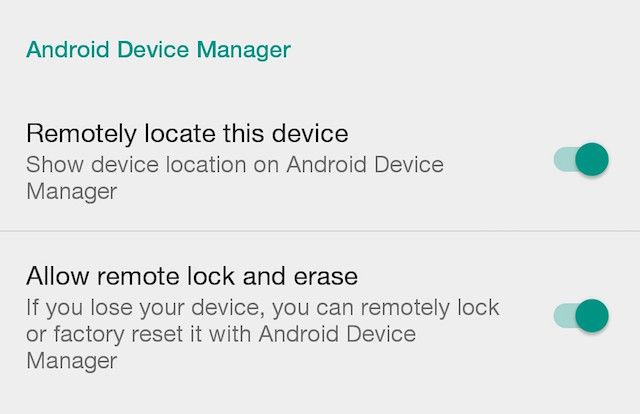640x414 pixels.
Task: Disable remote device location switch
Action: tap(581, 159)
